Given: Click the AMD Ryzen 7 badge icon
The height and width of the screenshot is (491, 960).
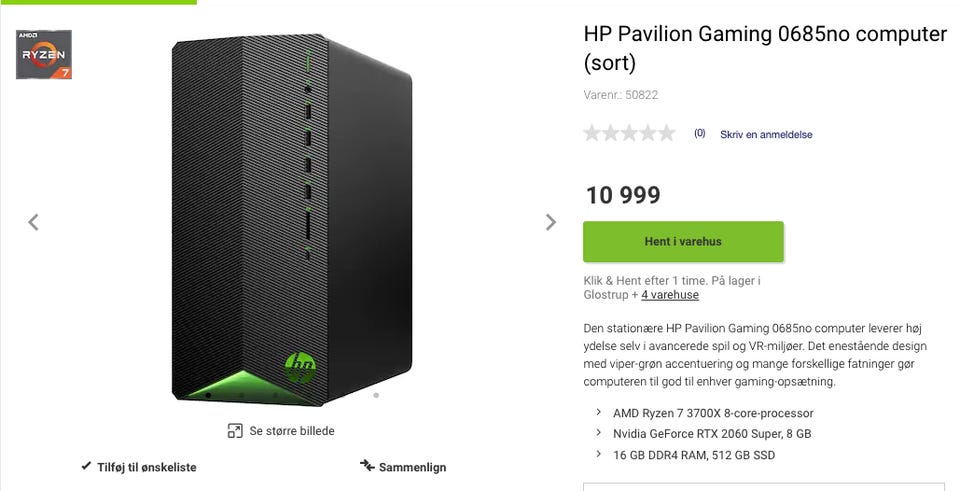Looking at the screenshot, I should click(44, 55).
